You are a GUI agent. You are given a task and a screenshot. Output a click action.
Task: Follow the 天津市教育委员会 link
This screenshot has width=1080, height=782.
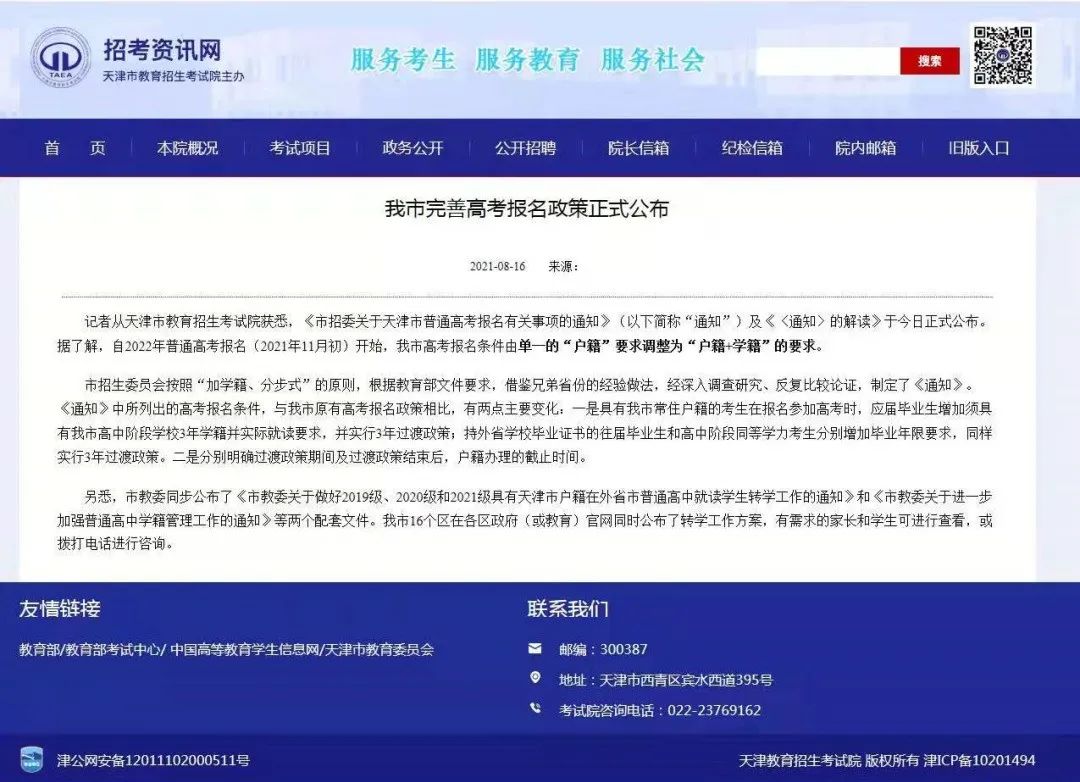point(380,649)
